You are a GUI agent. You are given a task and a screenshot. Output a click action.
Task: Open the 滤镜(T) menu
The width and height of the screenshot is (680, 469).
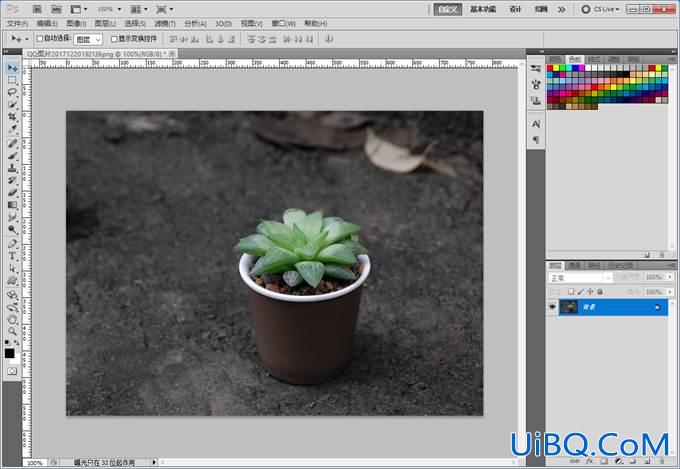pyautogui.click(x=165, y=23)
